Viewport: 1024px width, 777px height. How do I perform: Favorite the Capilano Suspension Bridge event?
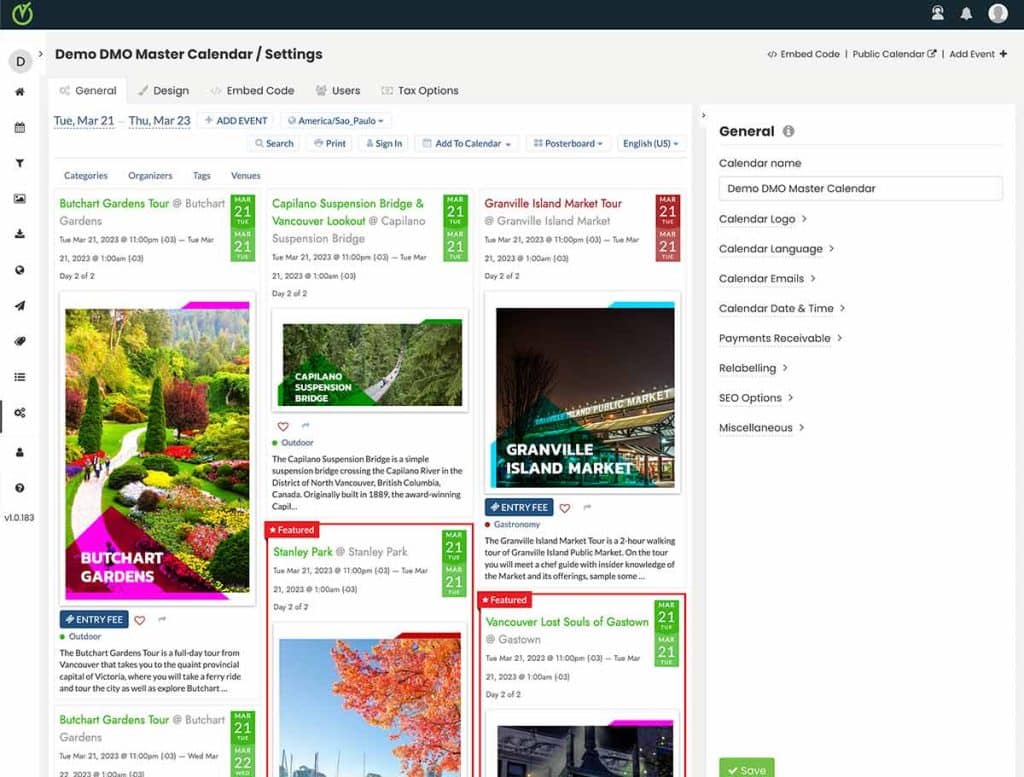pyautogui.click(x=283, y=426)
